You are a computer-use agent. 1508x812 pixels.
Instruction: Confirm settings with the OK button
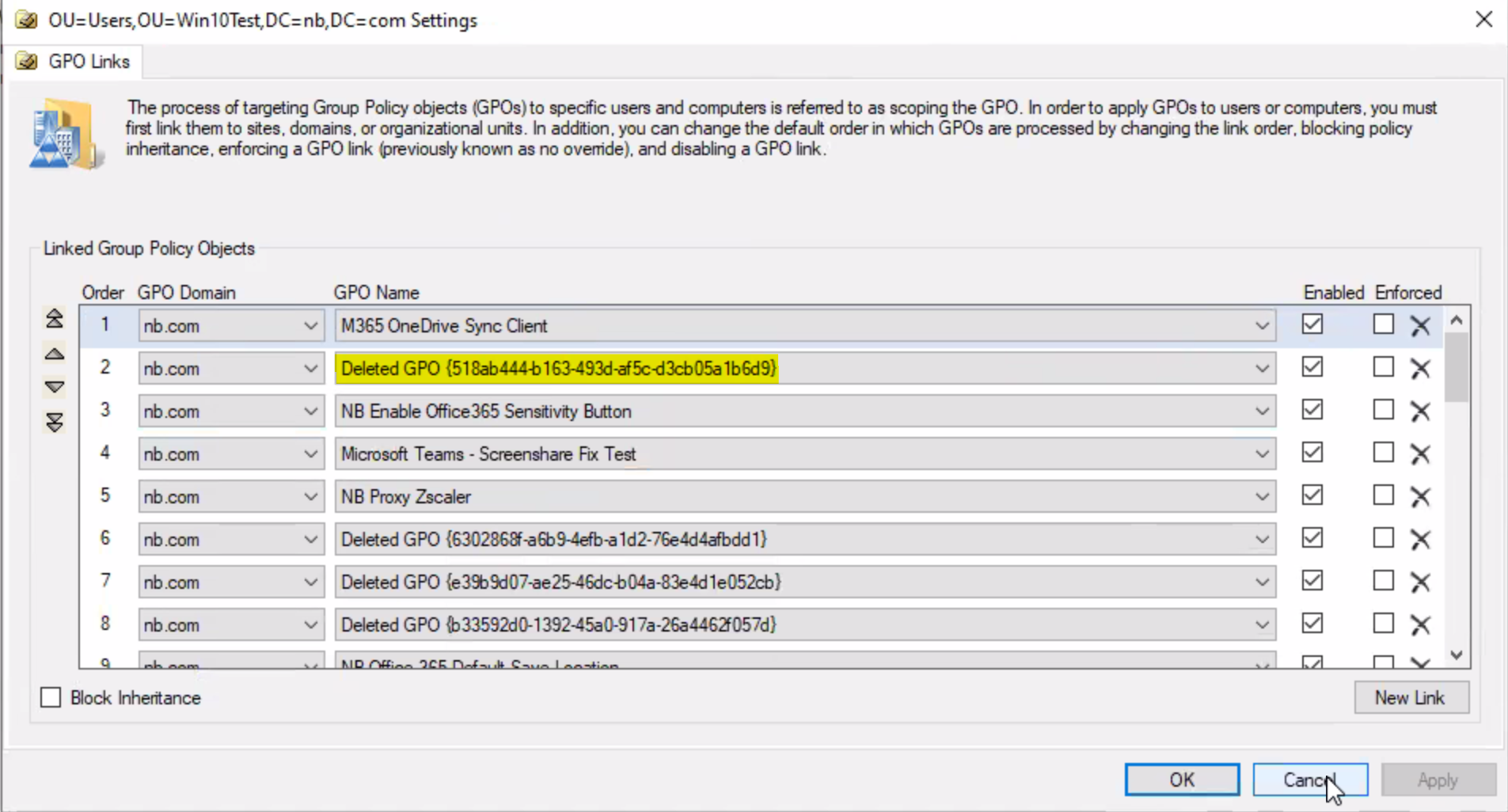coord(1182,780)
